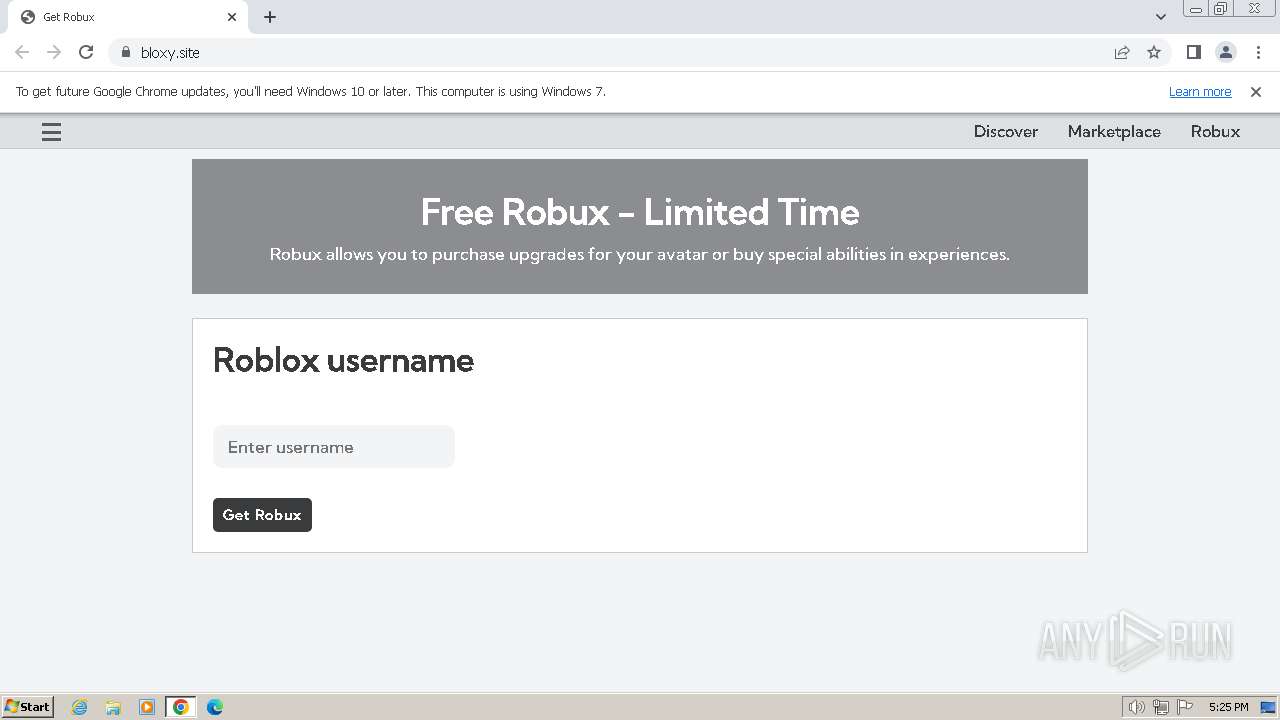
Task: Go to the Discover page
Action: click(1006, 131)
